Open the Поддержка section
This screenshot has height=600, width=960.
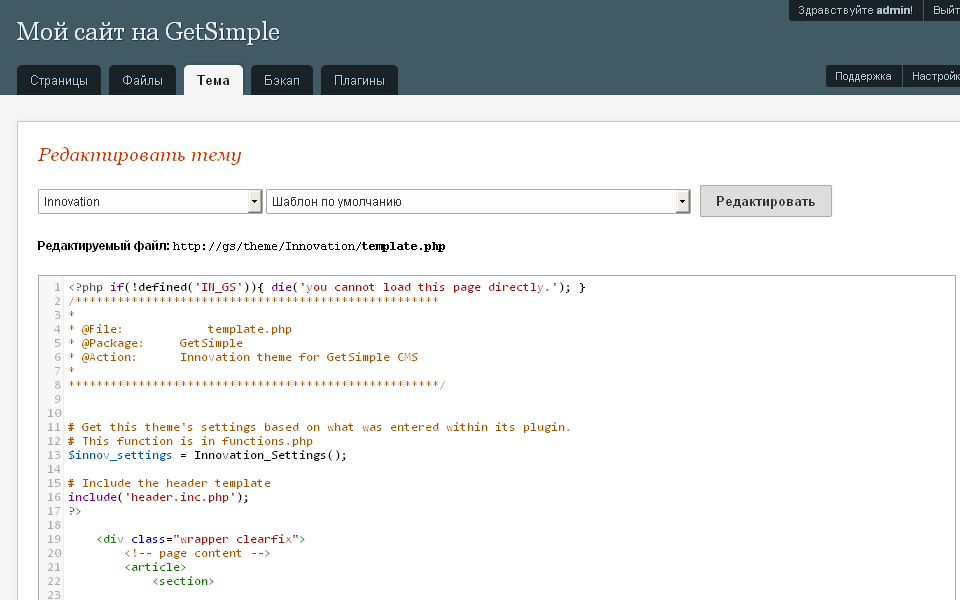pos(863,76)
